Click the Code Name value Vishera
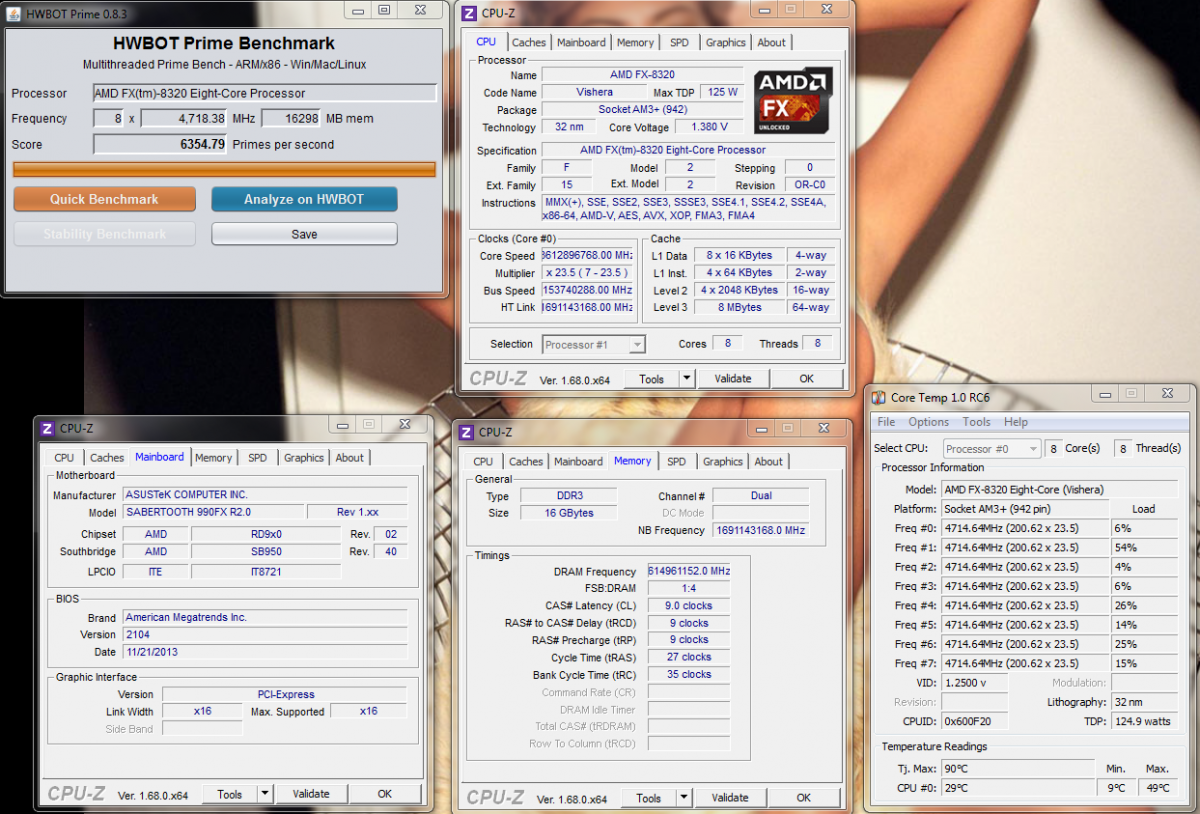The width and height of the screenshot is (1200, 814). coord(594,92)
